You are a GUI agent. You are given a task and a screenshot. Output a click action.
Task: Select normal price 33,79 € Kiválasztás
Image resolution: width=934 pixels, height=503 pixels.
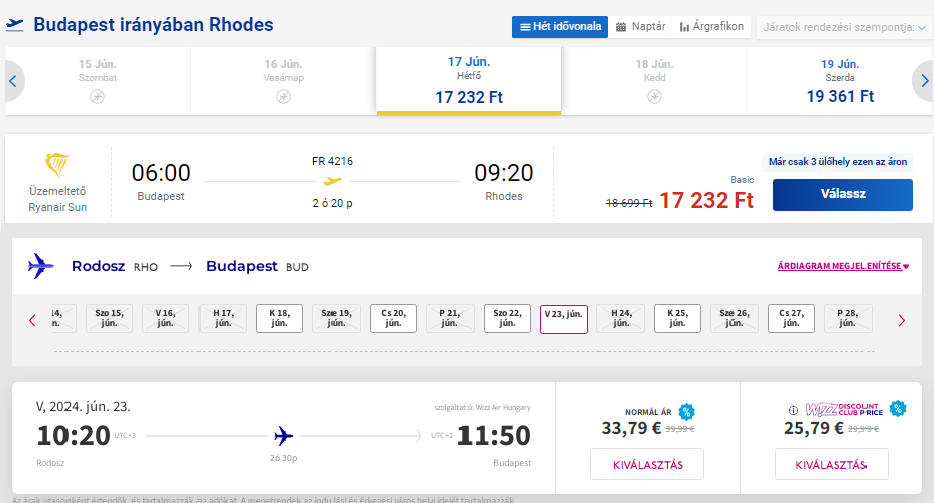pyautogui.click(x=647, y=464)
